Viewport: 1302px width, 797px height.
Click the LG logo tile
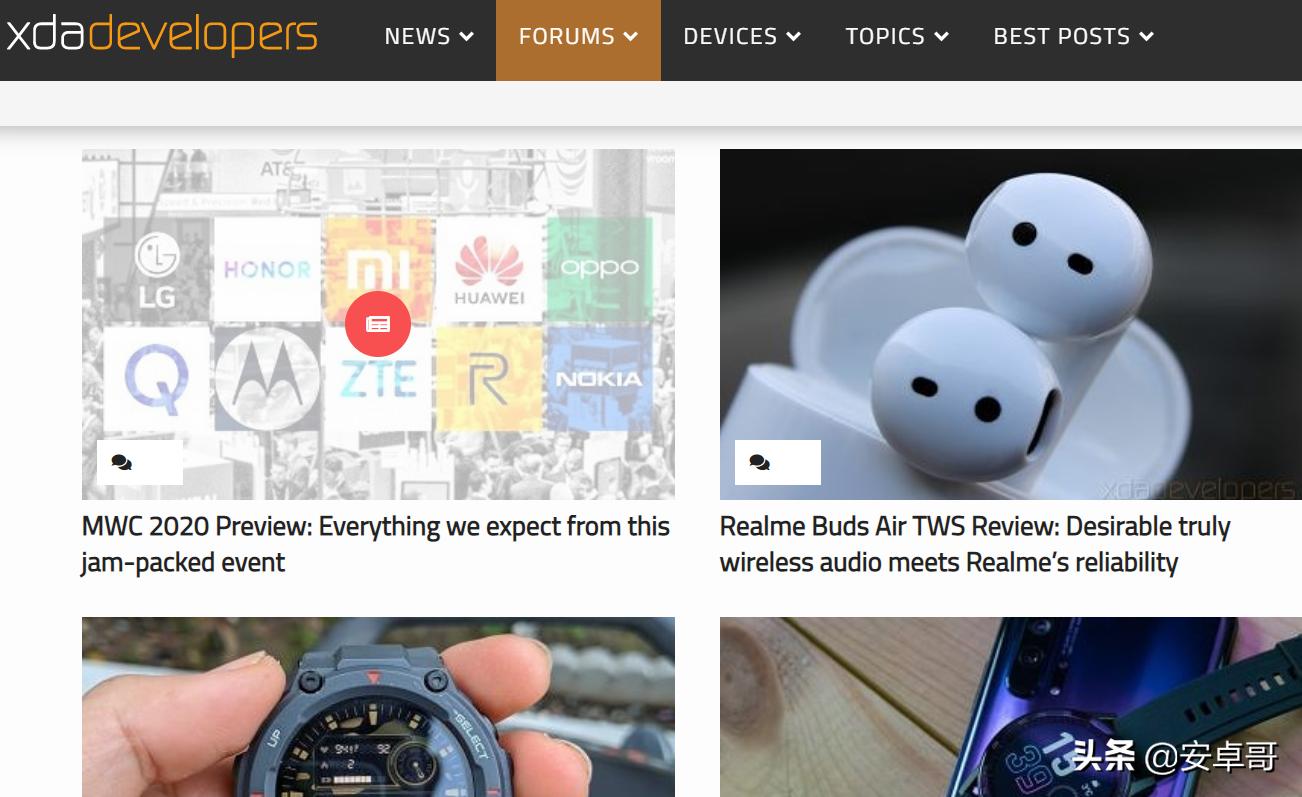157,269
